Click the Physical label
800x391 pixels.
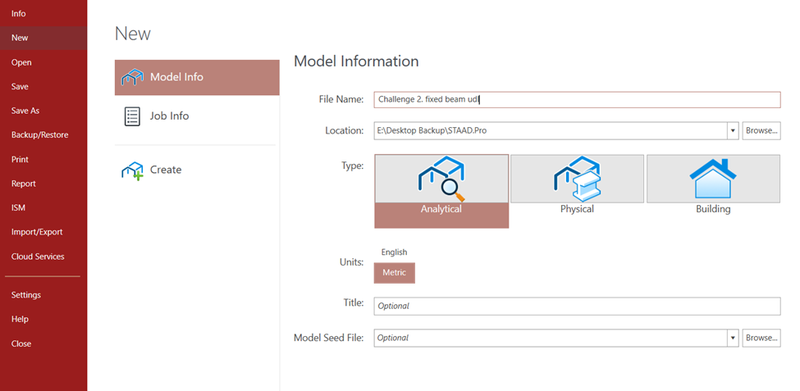pos(577,209)
